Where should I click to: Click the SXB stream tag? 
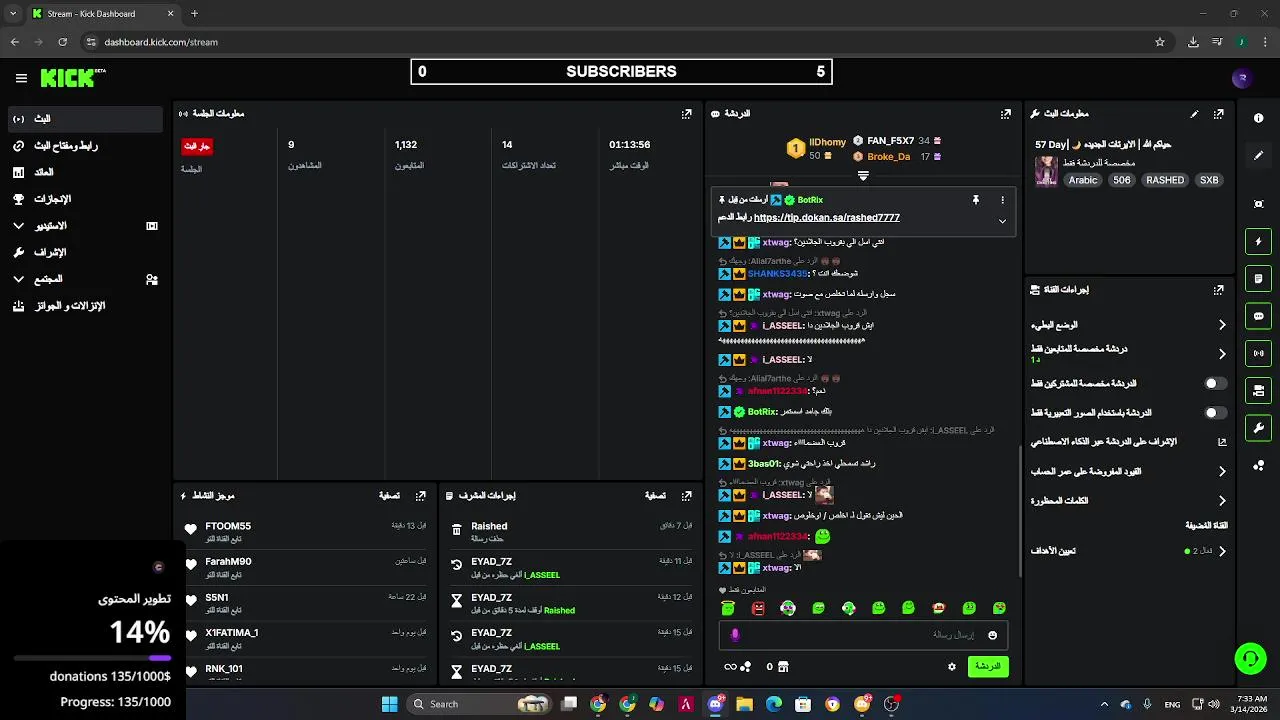[1209, 180]
